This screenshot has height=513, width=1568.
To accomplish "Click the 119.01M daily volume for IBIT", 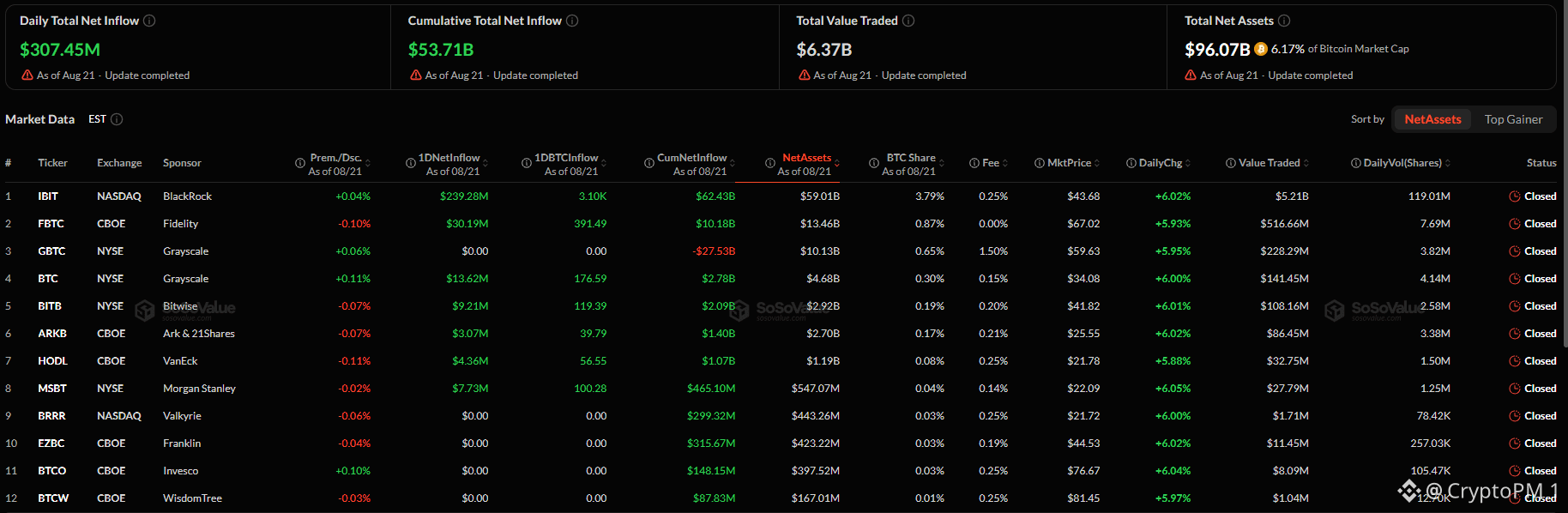I will point(1429,196).
